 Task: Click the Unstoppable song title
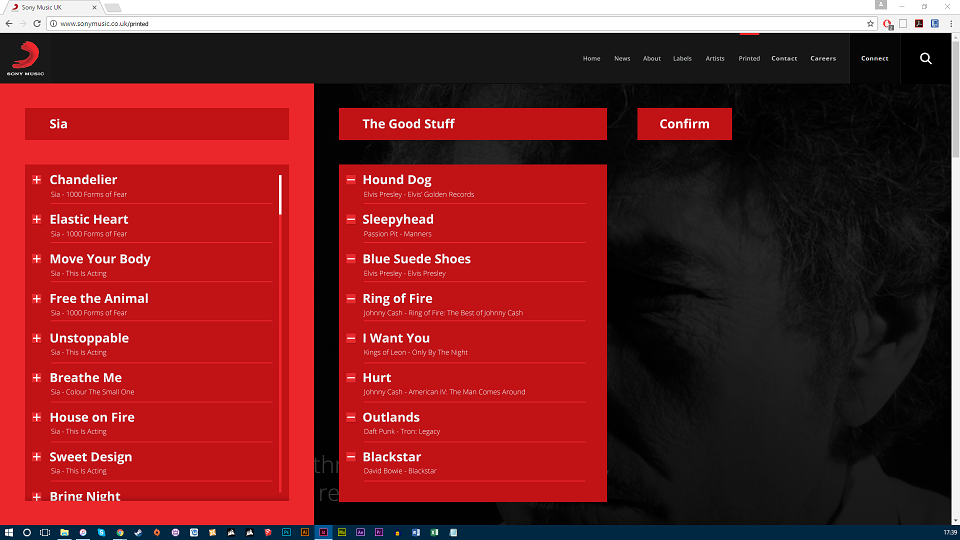[x=89, y=338]
